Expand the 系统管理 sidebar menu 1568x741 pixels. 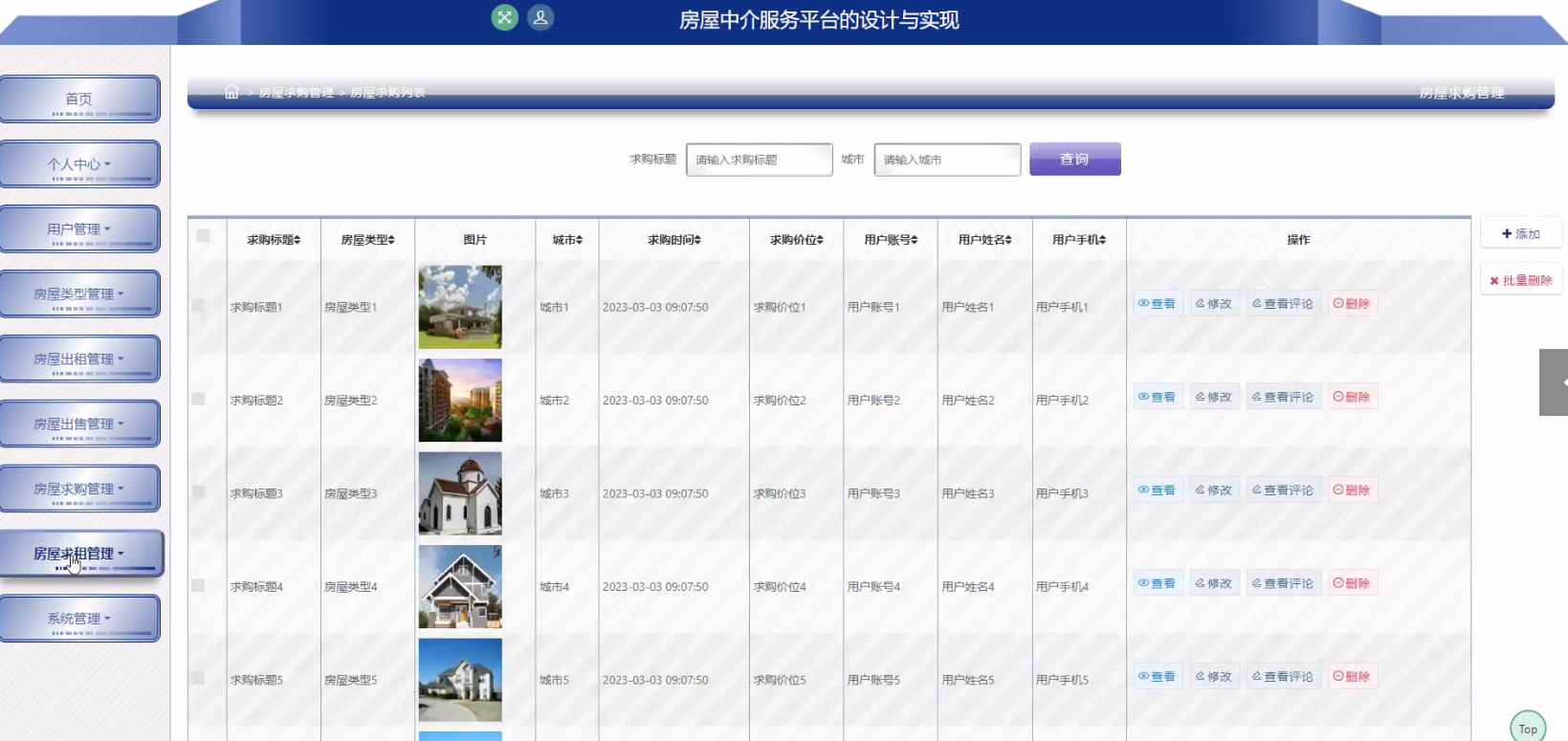click(79, 619)
